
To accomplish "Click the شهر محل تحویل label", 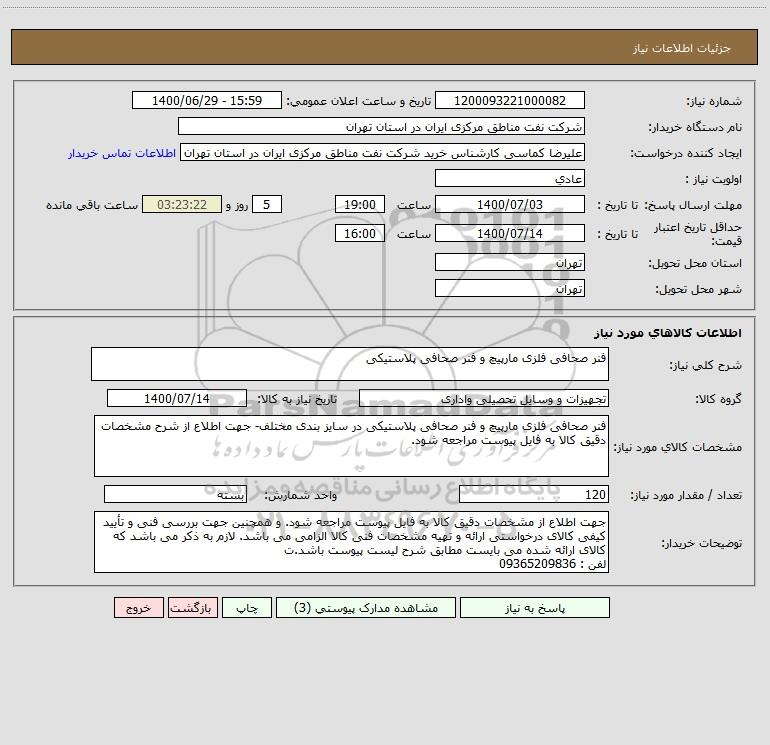I will 698,290.
